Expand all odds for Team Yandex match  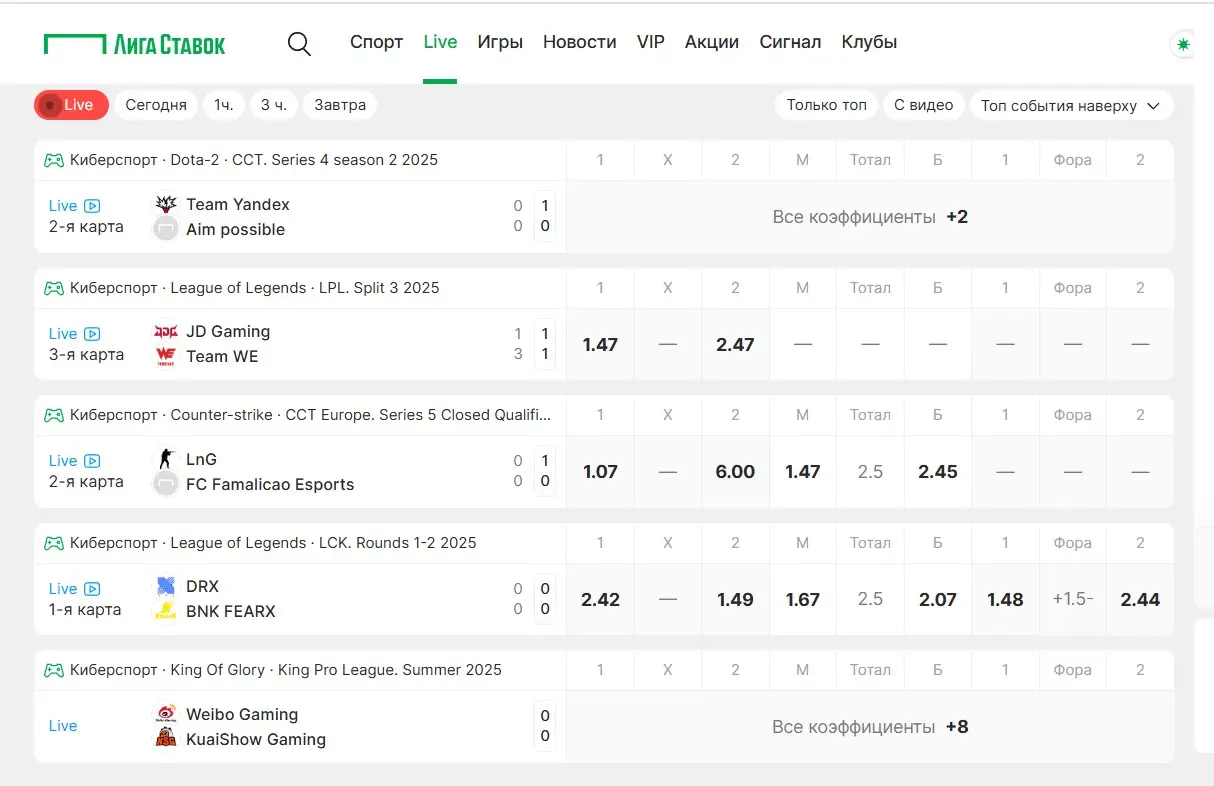point(870,217)
